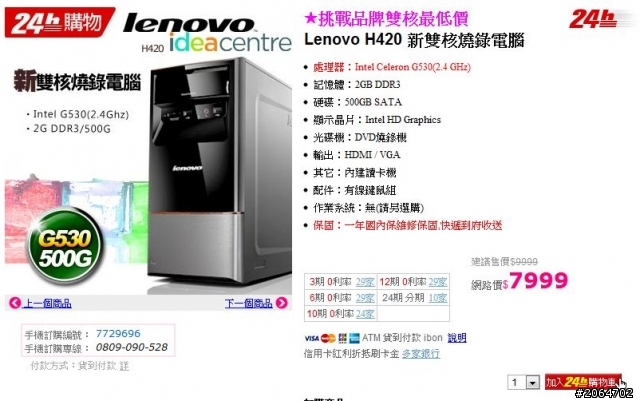Click the red 24h logo at top right
The width and height of the screenshot is (640, 401).
pos(593,19)
